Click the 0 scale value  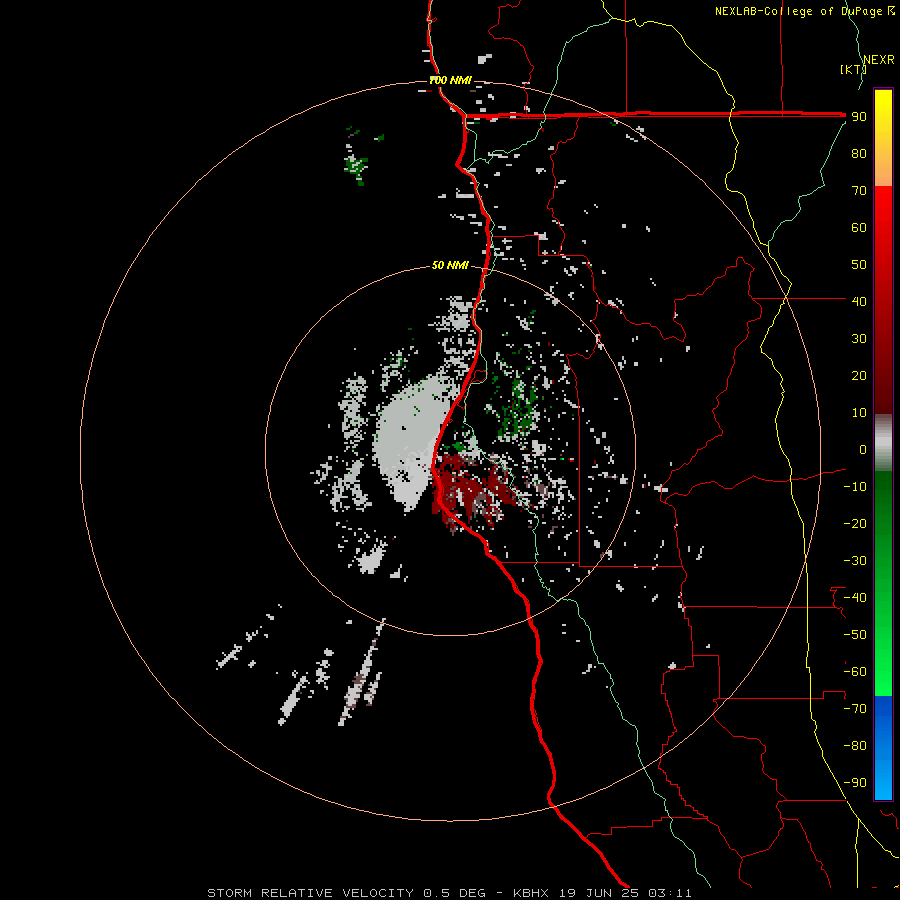(x=863, y=450)
